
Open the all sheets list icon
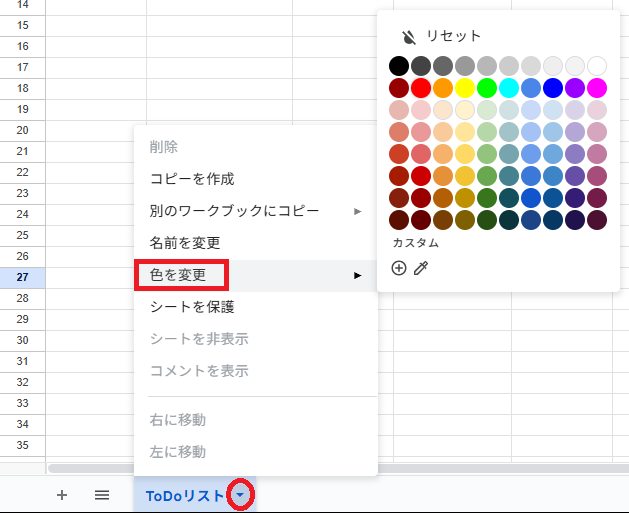point(102,495)
